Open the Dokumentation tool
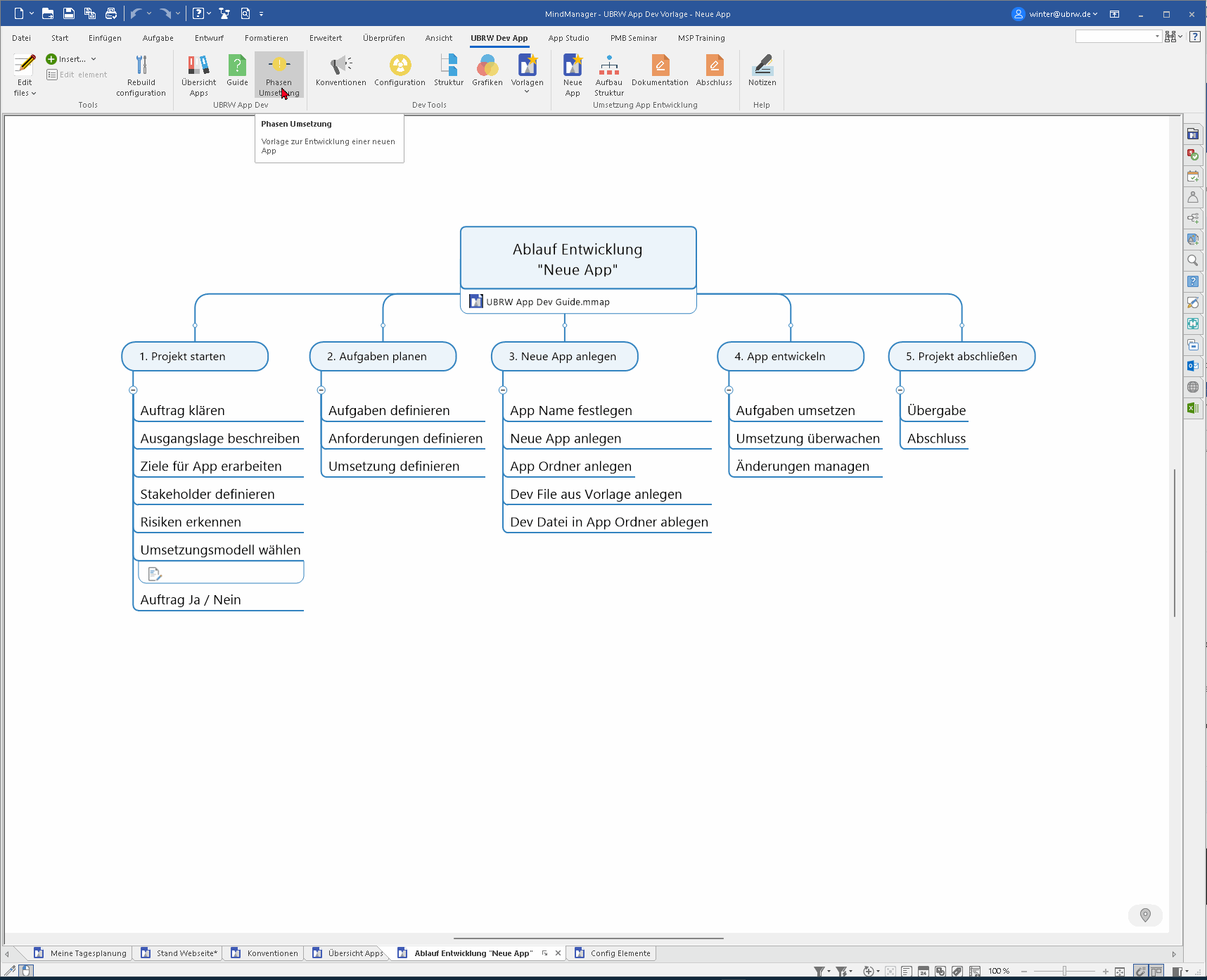 (660, 67)
